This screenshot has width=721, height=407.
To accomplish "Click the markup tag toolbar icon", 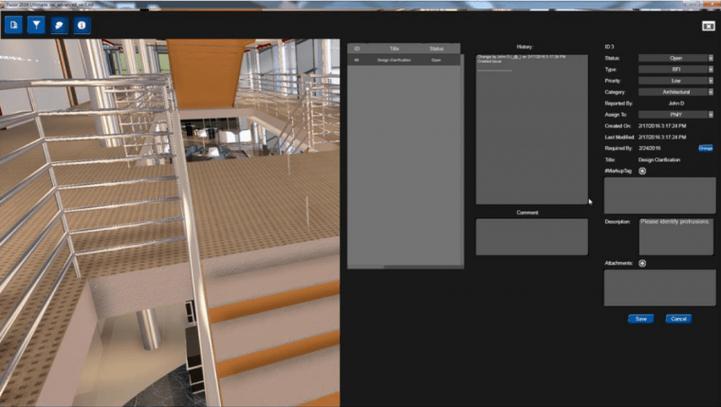I will 59,25.
